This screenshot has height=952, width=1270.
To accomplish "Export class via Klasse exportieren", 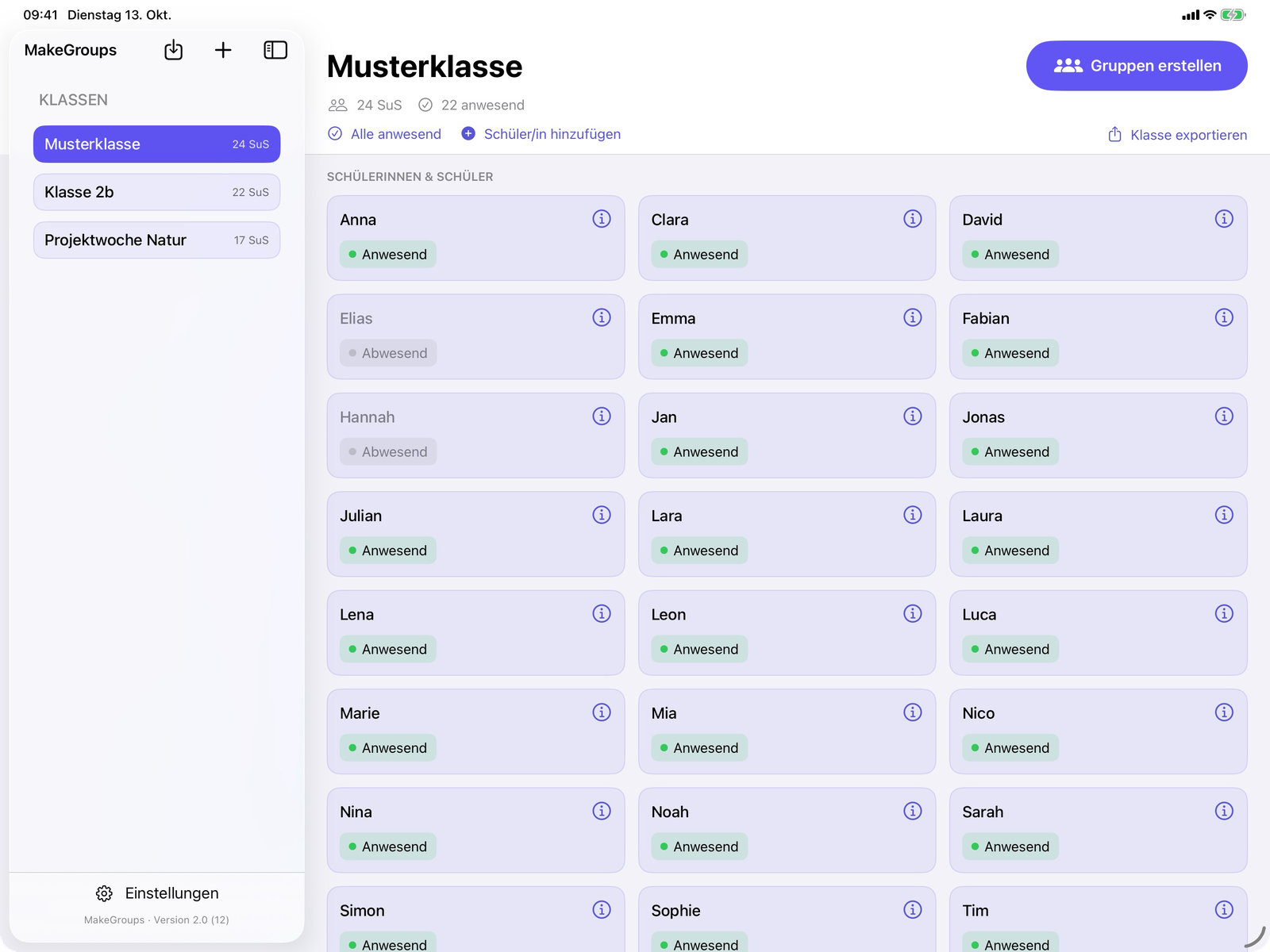I will [x=1177, y=135].
